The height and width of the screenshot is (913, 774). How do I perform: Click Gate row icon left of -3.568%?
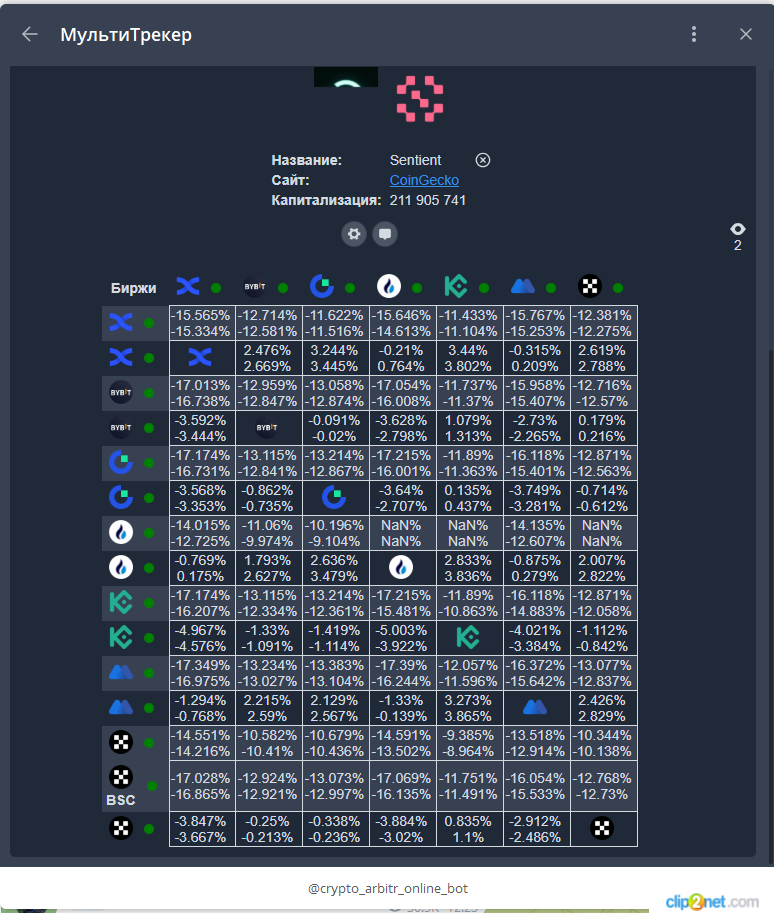[x=121, y=497]
